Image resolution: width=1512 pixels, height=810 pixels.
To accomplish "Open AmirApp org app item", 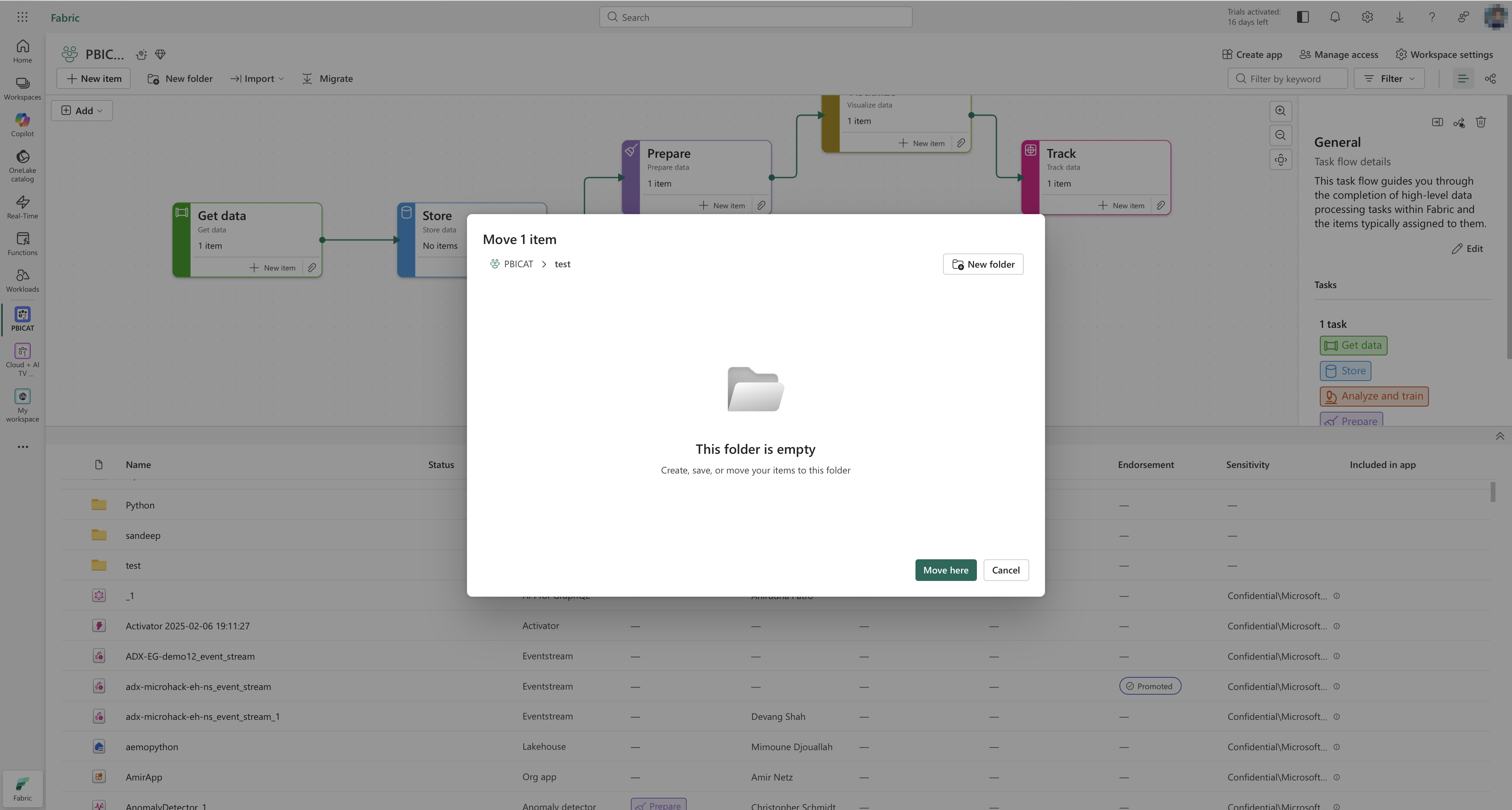I will click(x=144, y=777).
